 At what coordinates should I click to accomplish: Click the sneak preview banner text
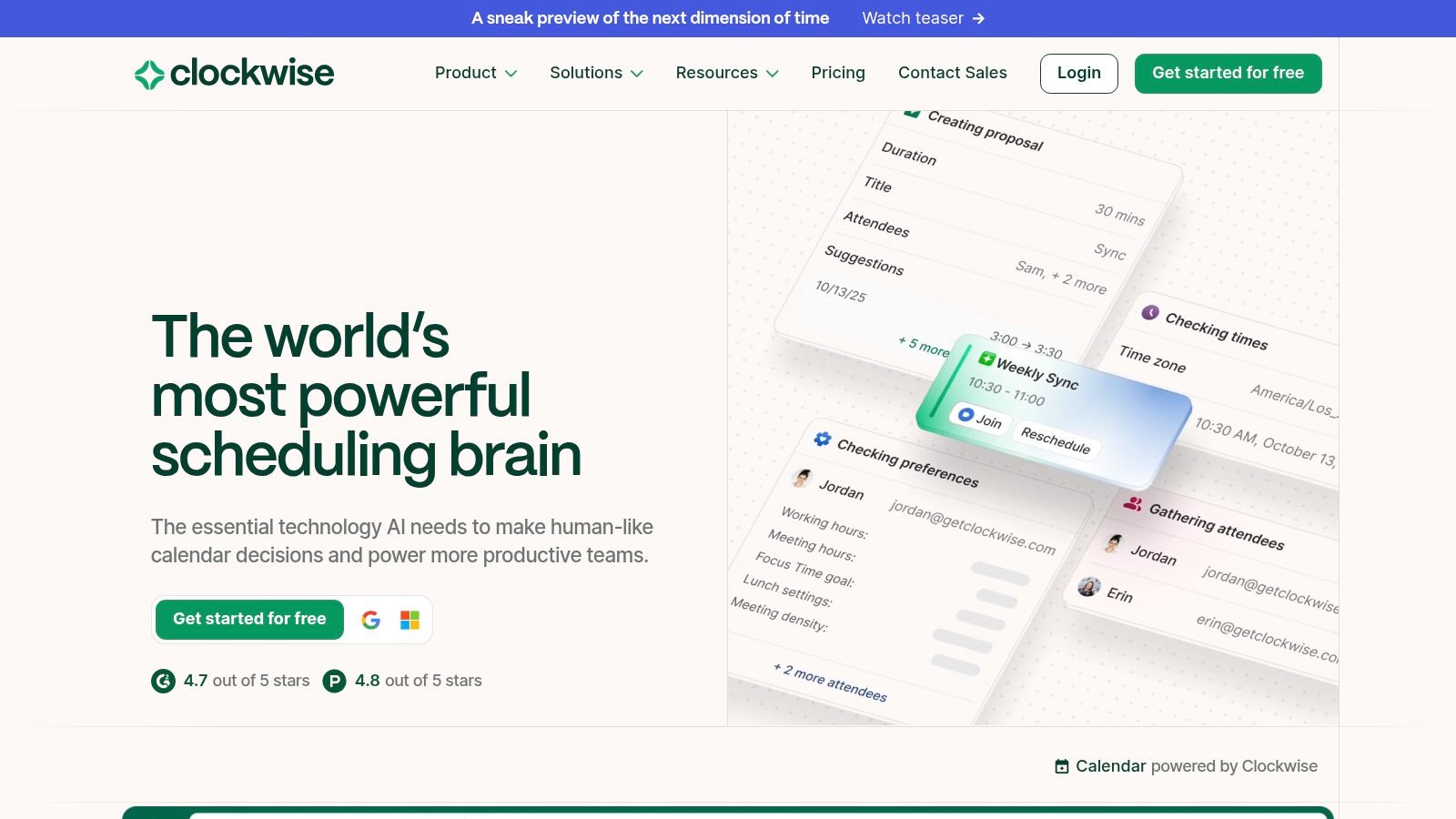[650, 18]
